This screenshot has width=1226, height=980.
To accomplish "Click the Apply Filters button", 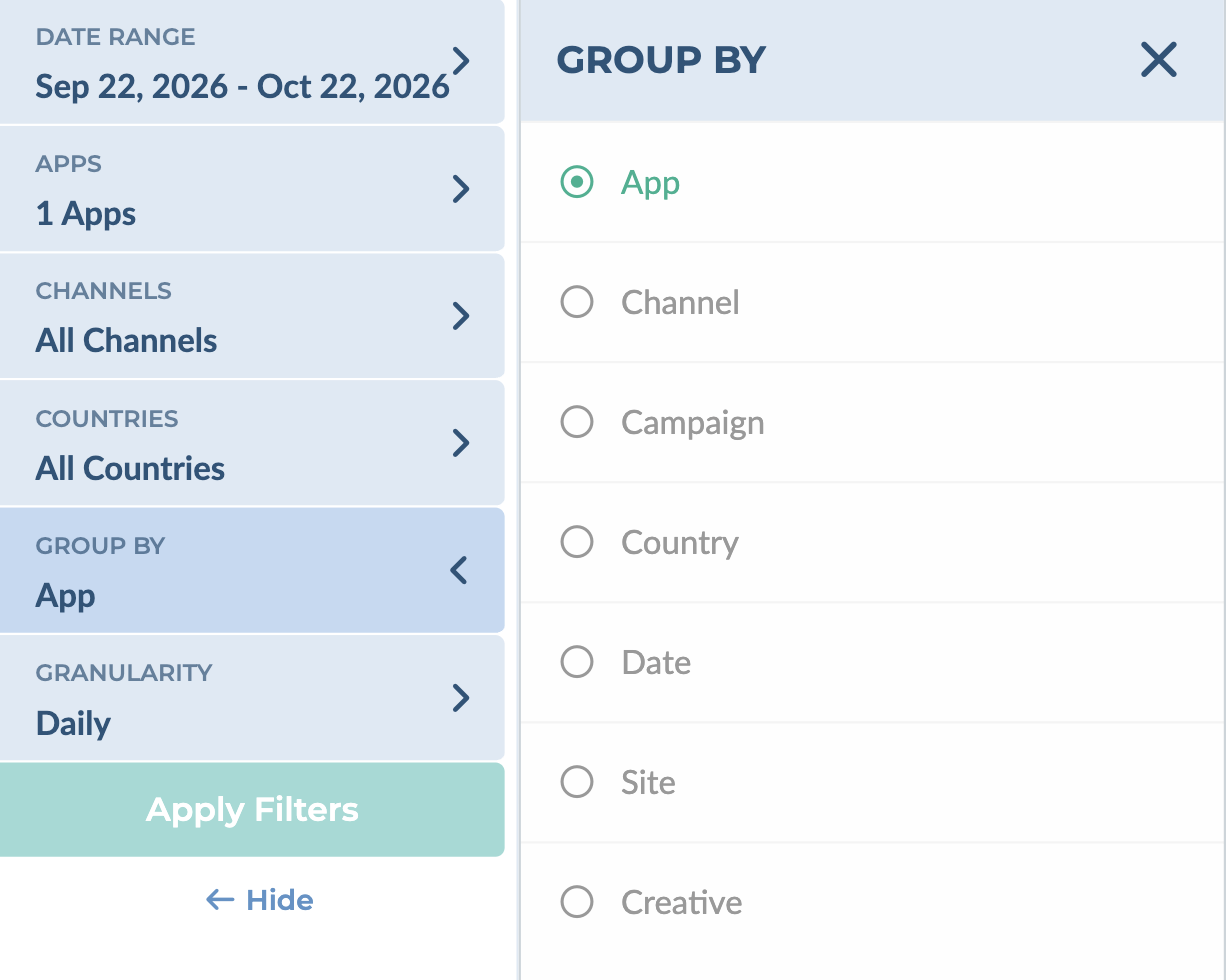I will [252, 810].
